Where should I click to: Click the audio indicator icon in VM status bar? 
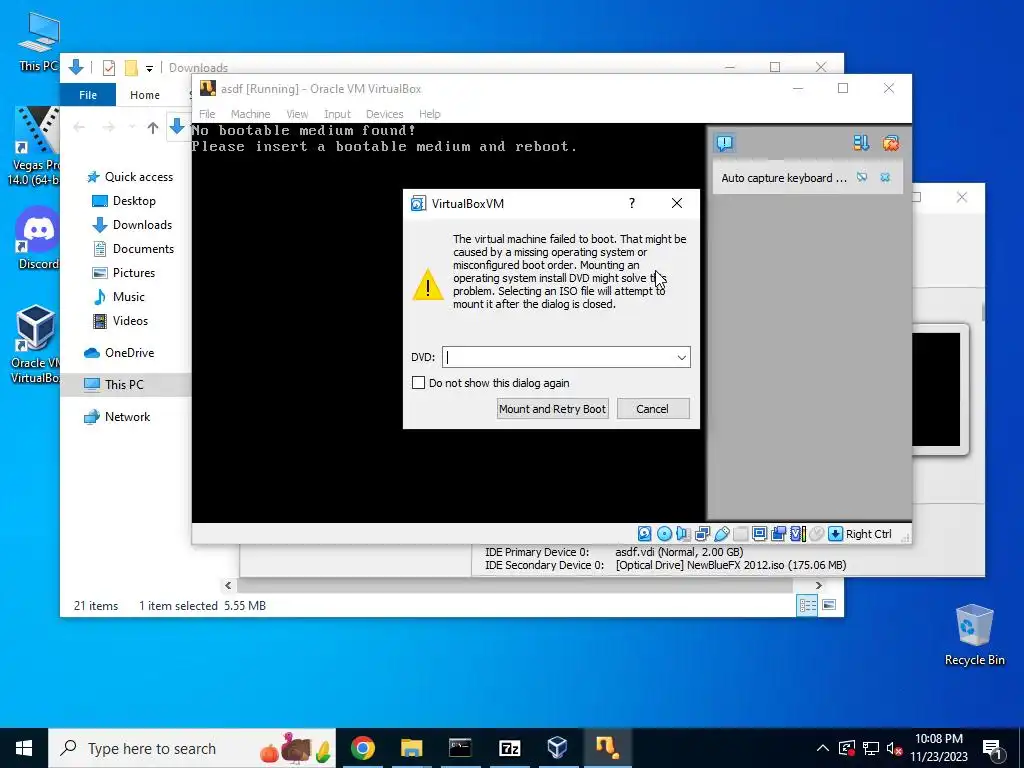click(x=683, y=534)
